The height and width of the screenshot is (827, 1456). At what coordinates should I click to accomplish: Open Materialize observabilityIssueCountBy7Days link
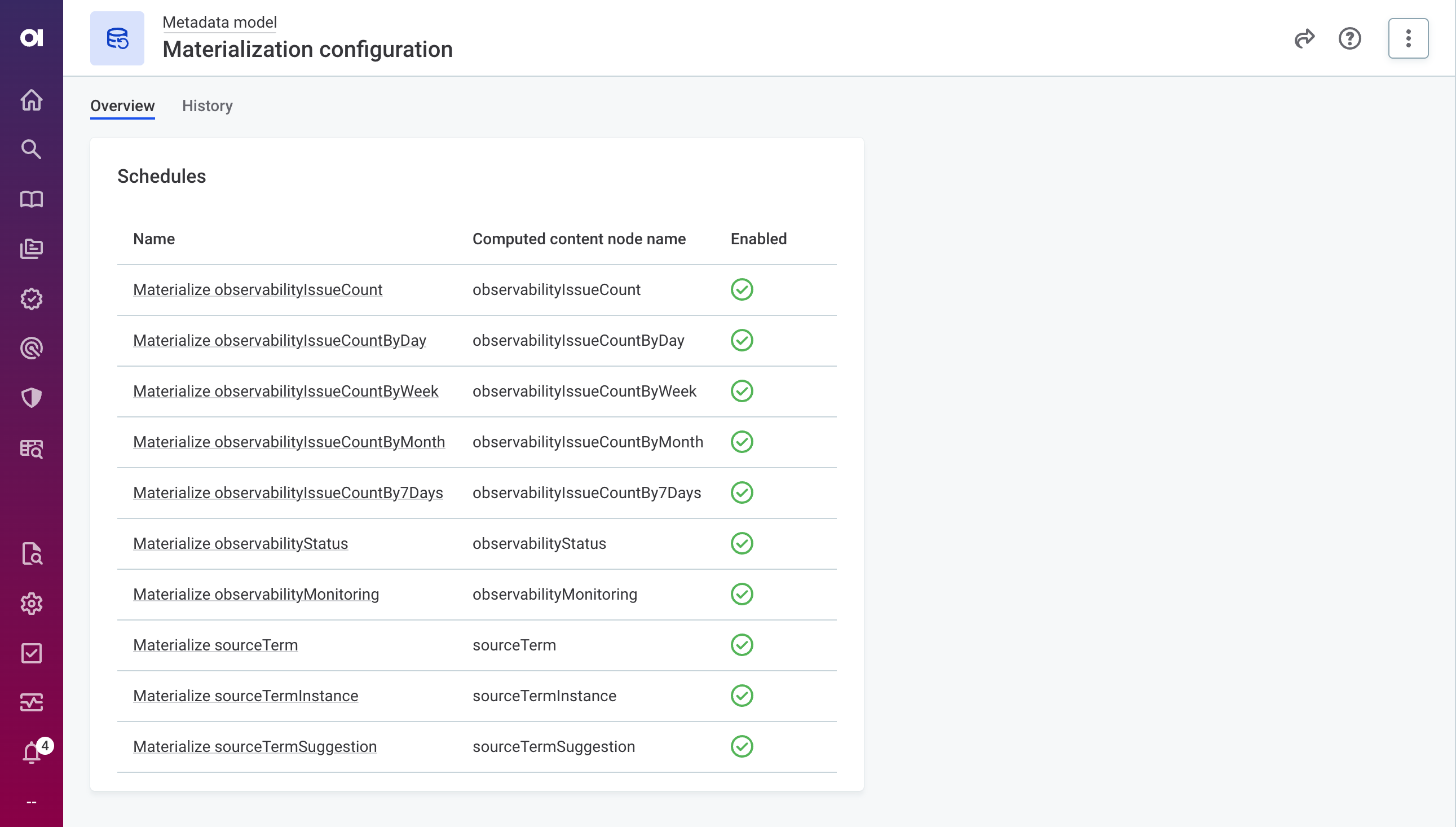click(x=288, y=493)
